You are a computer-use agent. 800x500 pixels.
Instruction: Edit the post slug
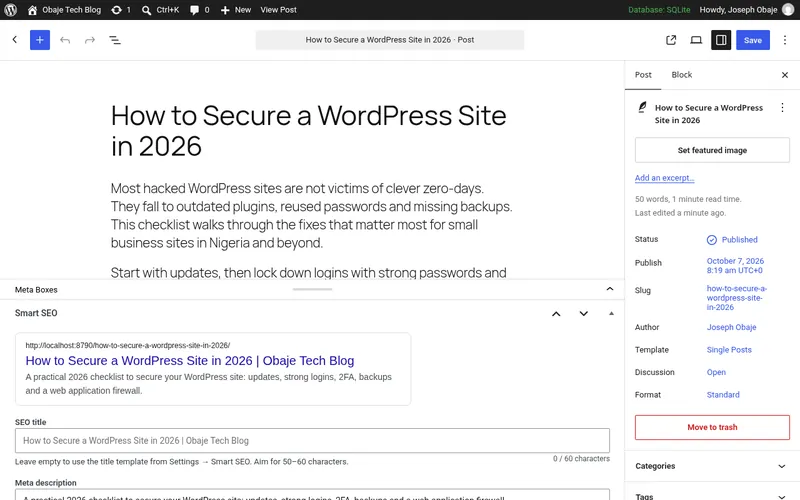[737, 297]
